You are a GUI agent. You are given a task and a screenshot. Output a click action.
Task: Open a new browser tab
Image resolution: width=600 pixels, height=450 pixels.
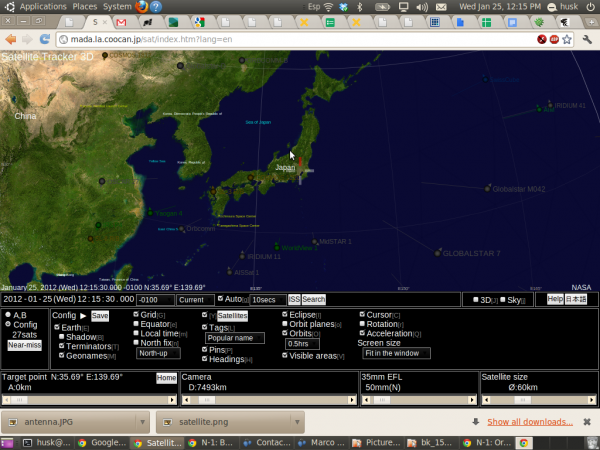pos(591,22)
